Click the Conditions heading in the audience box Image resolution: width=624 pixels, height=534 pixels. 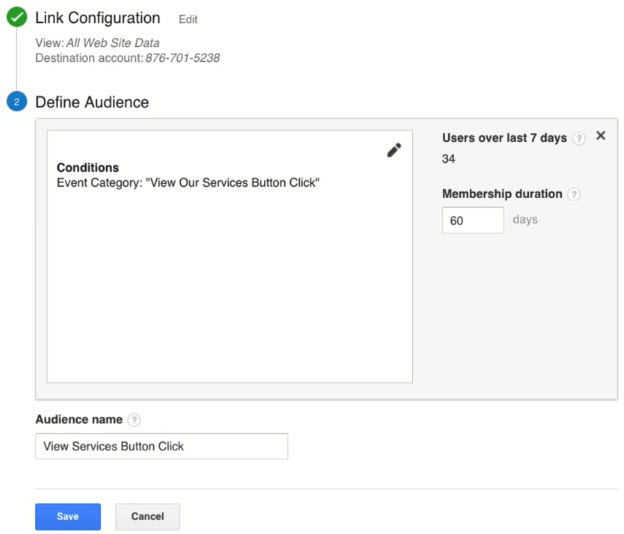coord(88,168)
